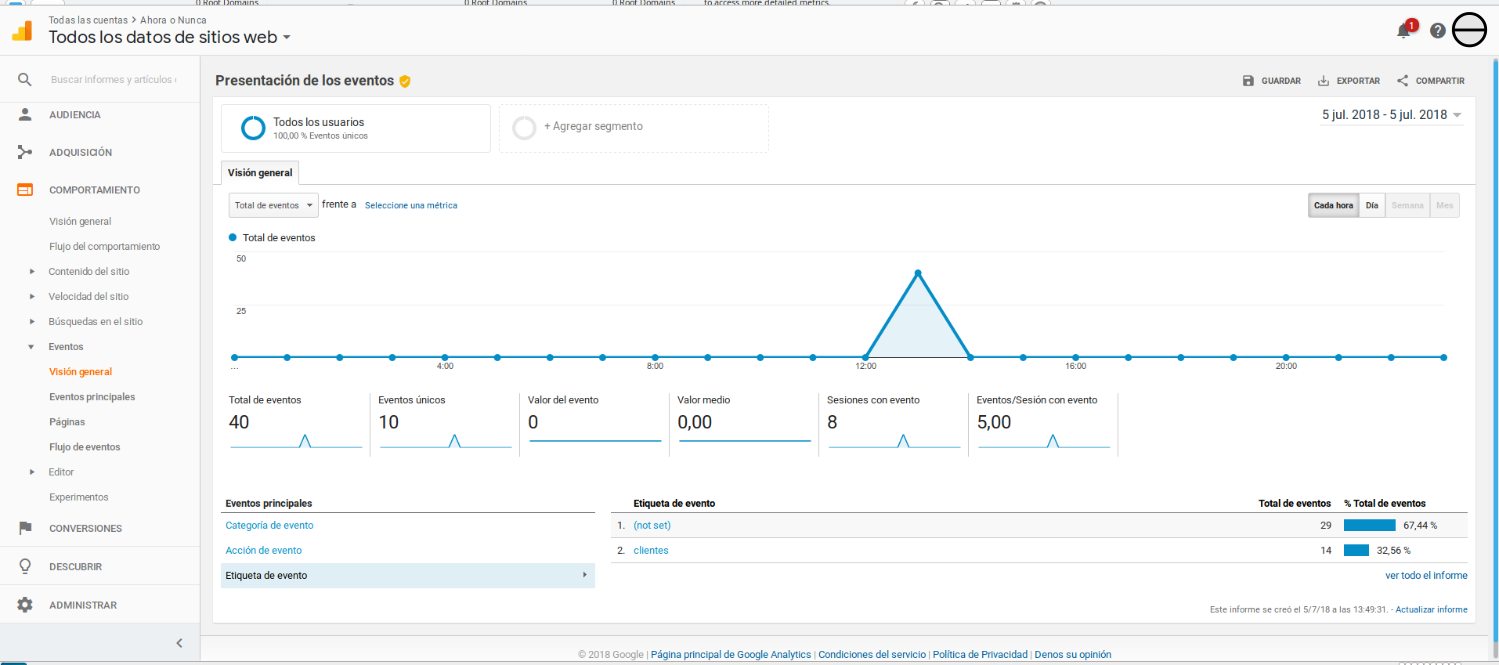Select Eventos principales in the sidebar menu

(94, 396)
